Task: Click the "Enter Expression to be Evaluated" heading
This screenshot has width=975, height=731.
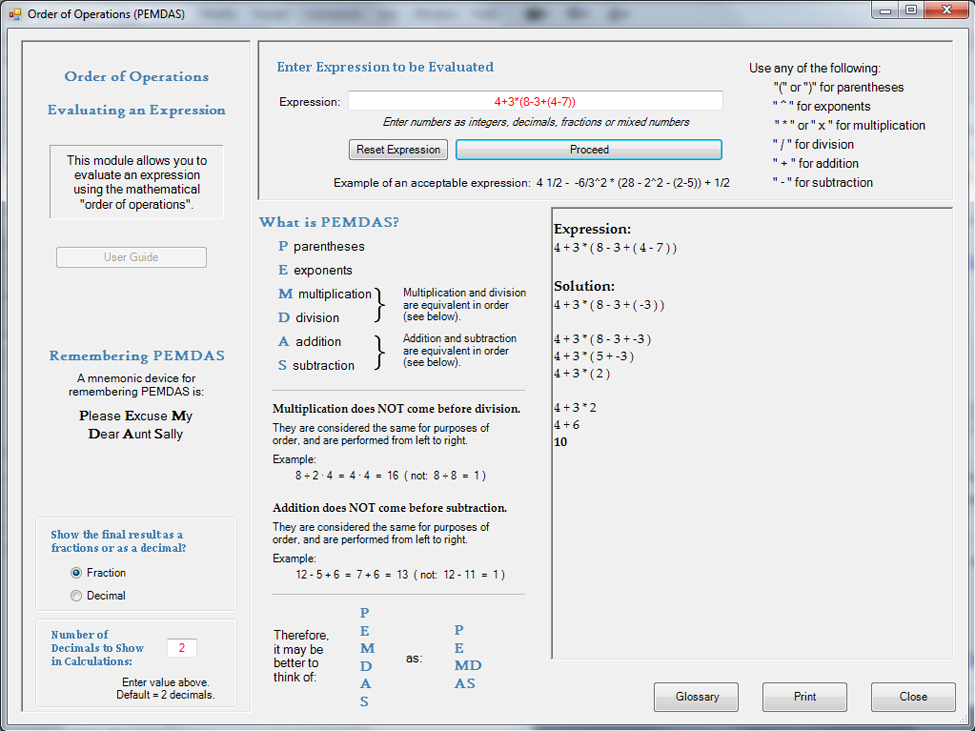Action: (x=385, y=67)
